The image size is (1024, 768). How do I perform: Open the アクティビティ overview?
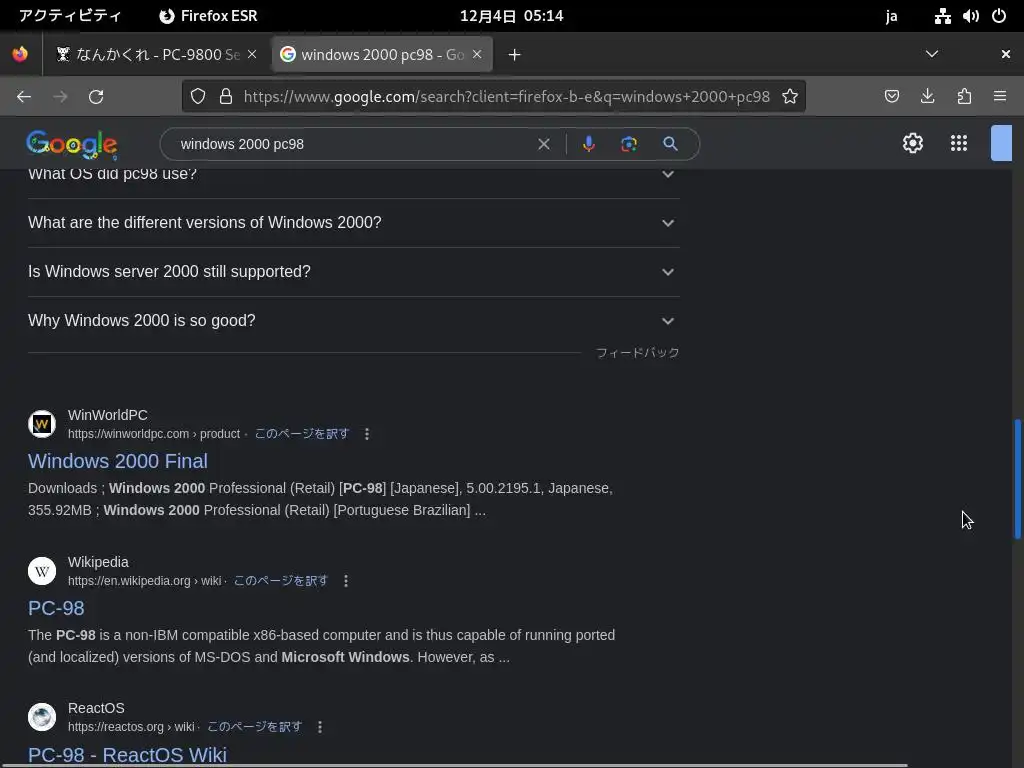click(x=70, y=16)
